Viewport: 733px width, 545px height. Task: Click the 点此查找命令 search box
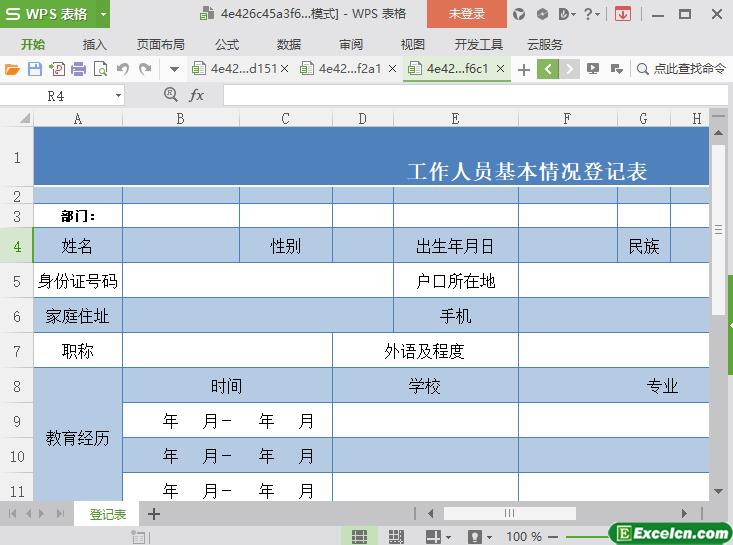click(682, 69)
